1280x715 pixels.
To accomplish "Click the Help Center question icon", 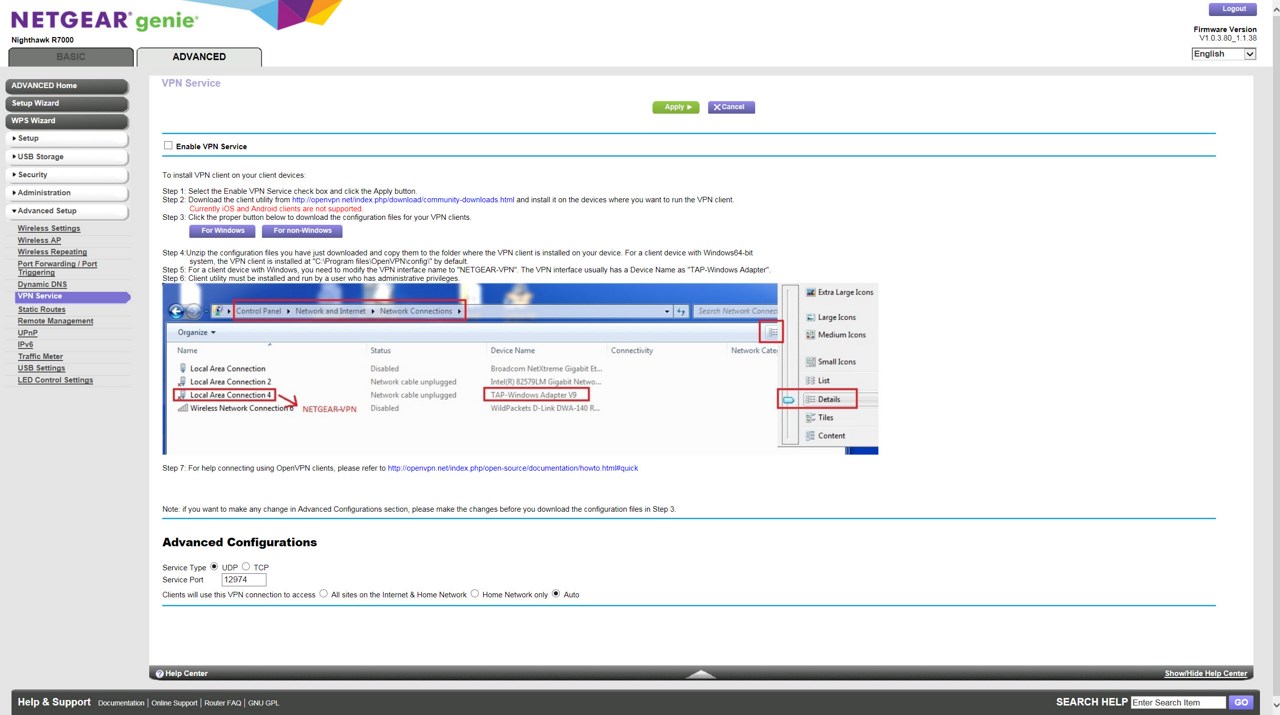I will 160,674.
